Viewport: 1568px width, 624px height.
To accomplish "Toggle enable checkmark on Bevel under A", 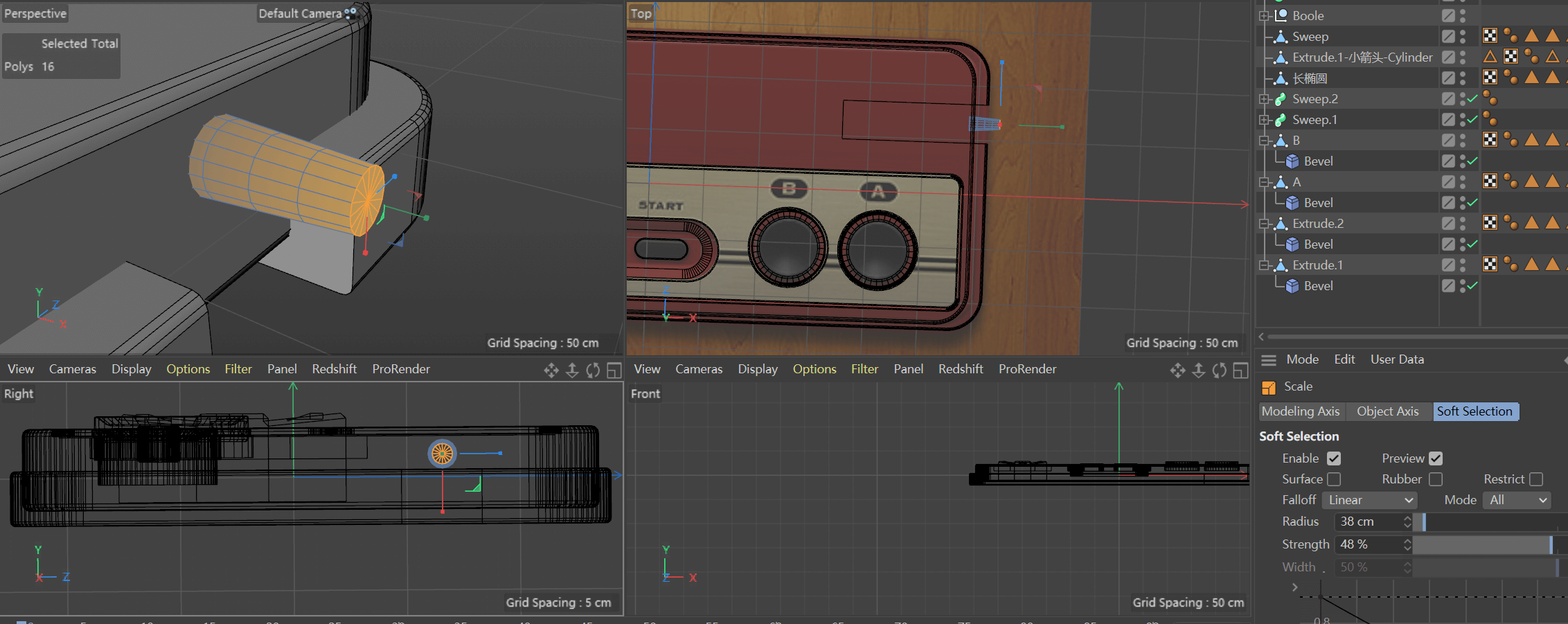I will click(x=1472, y=203).
